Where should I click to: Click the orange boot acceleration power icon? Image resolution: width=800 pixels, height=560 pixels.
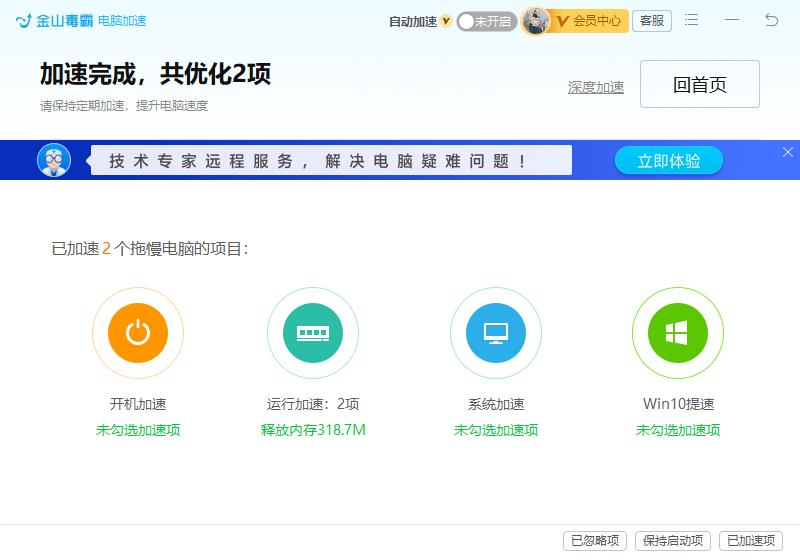pos(138,333)
